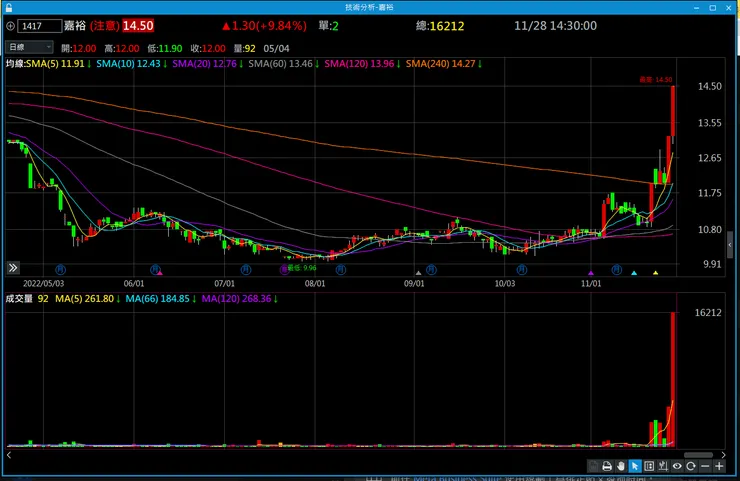Screen dimensions: 740x481
Task: Click the (注意) warning label beside 嘉裕
Action: 105,26
